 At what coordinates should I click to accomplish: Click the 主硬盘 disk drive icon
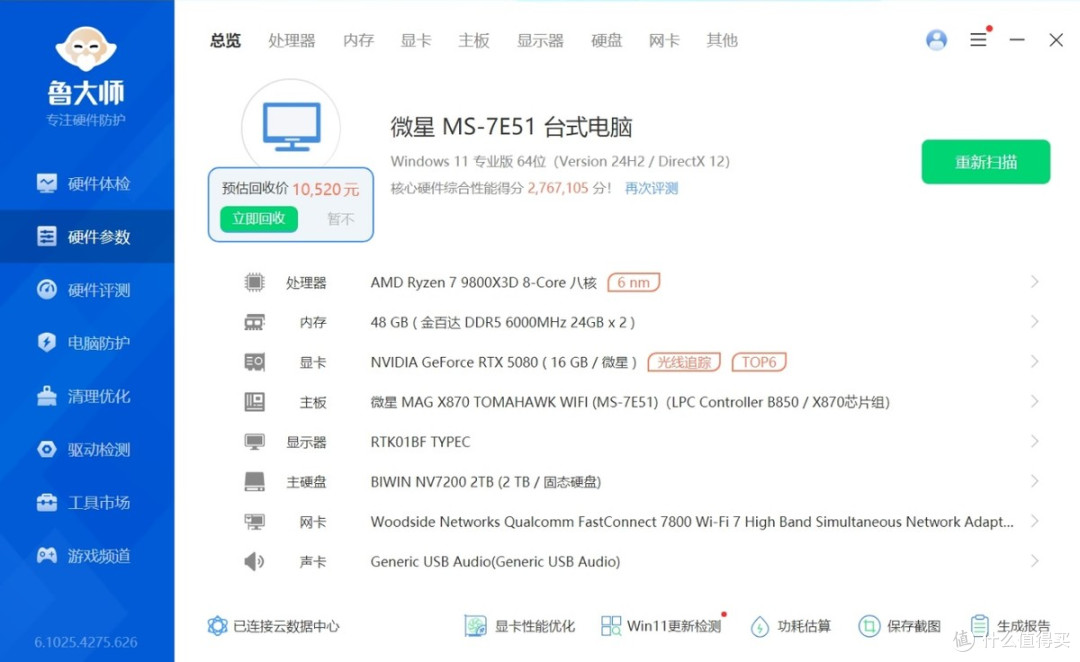pyautogui.click(x=254, y=482)
